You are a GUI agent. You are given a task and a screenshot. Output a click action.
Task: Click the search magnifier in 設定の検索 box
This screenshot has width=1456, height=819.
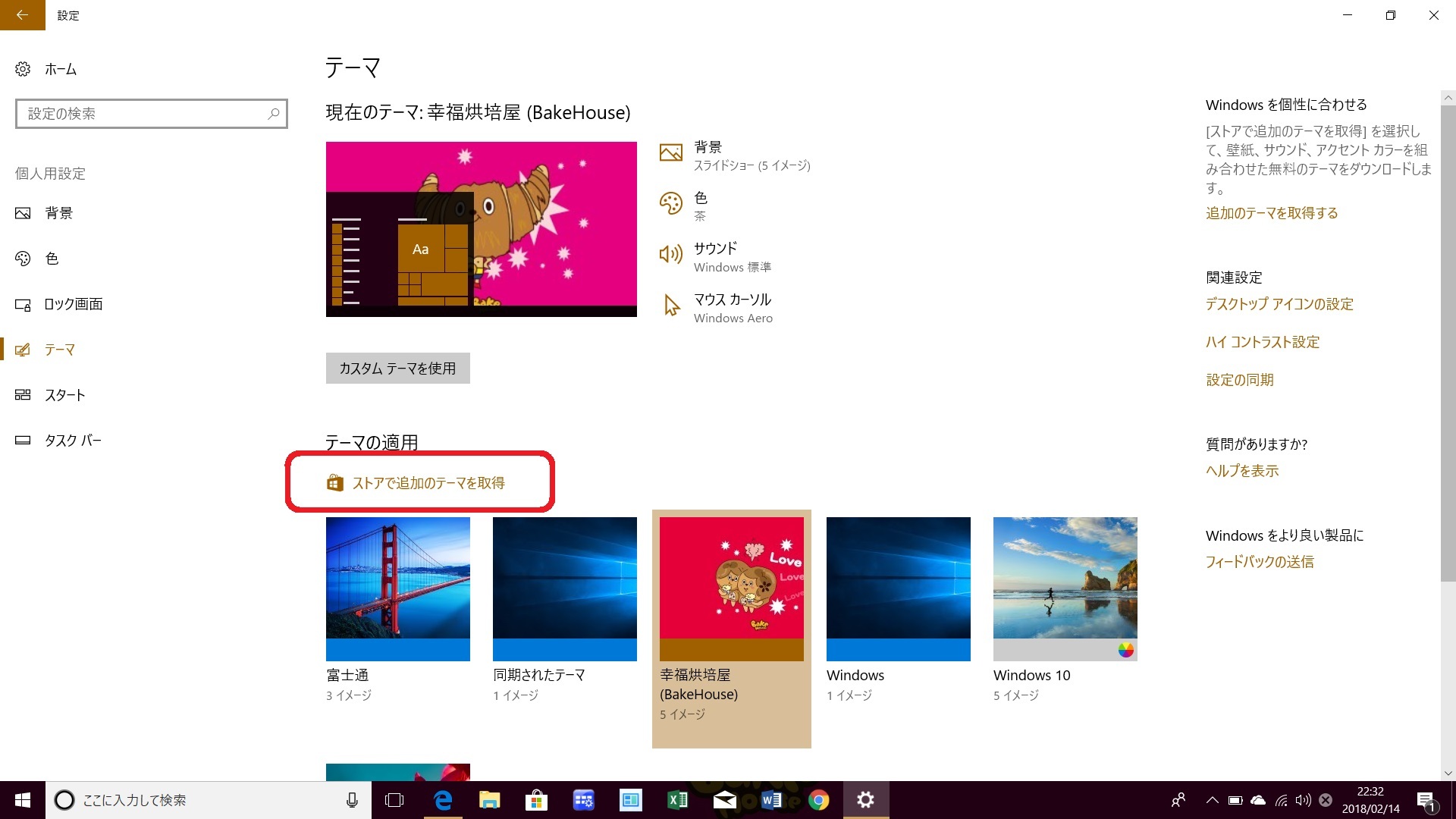[274, 114]
